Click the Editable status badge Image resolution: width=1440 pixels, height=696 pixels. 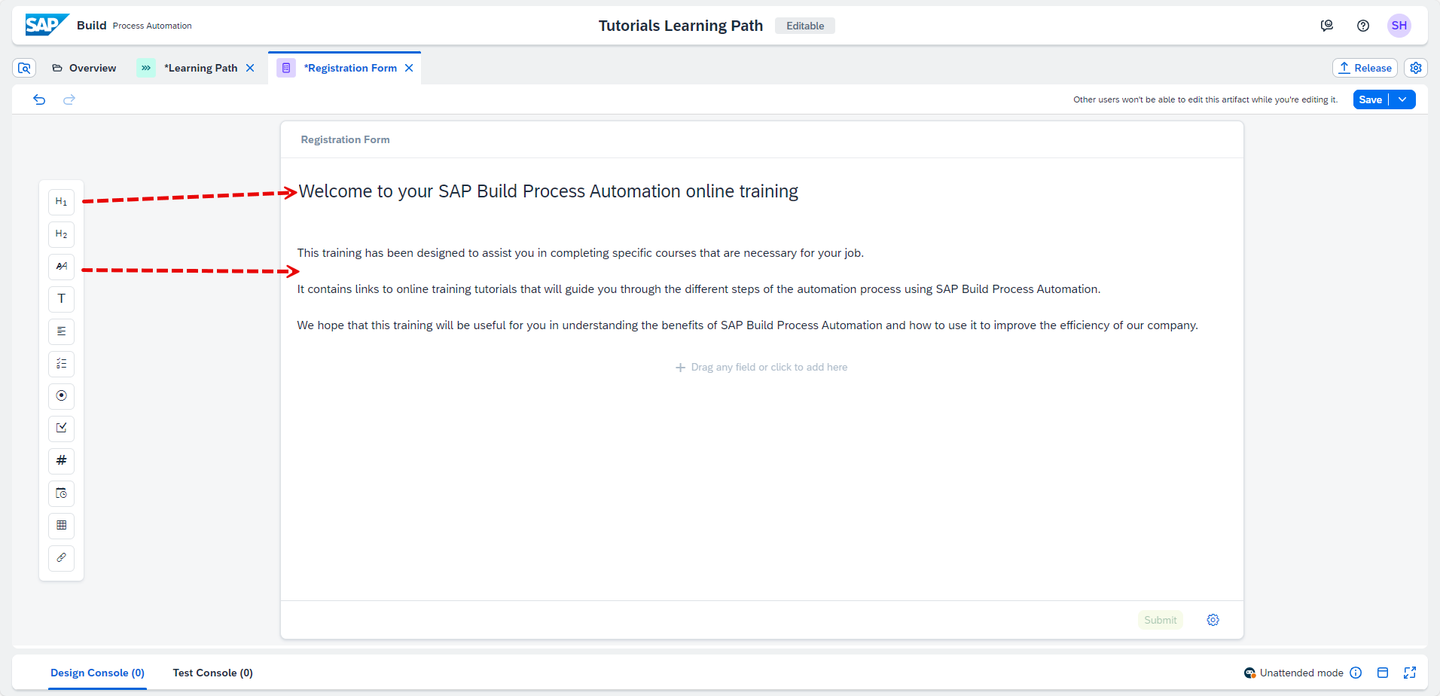tap(805, 26)
